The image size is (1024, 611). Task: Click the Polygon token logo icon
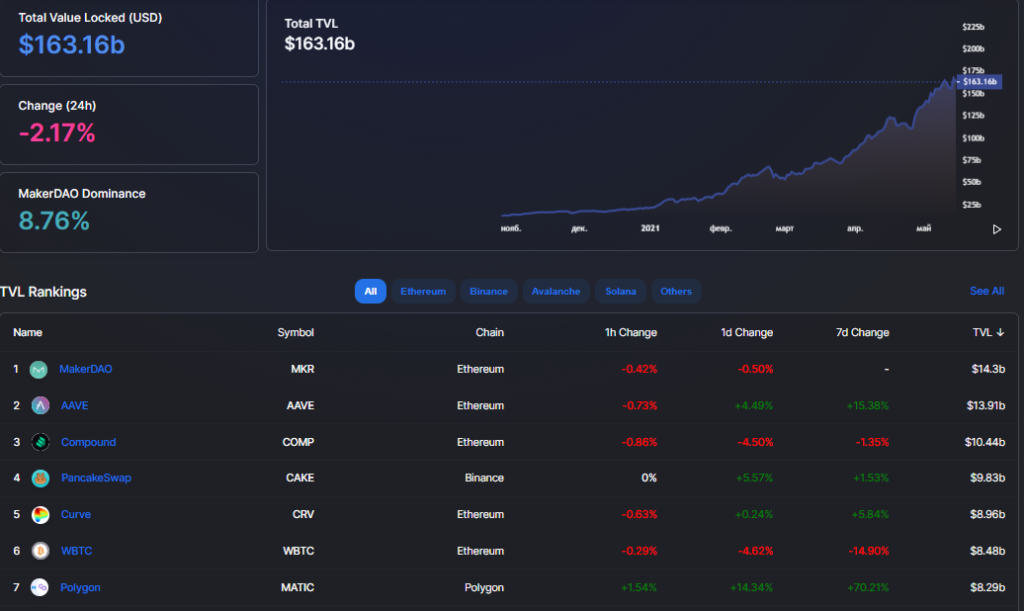[40, 588]
